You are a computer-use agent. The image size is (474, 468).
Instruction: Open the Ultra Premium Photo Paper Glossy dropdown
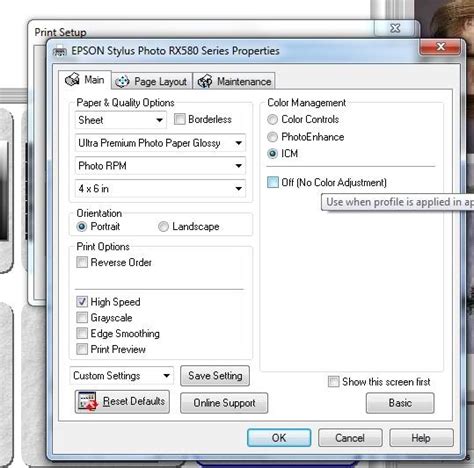pos(160,143)
